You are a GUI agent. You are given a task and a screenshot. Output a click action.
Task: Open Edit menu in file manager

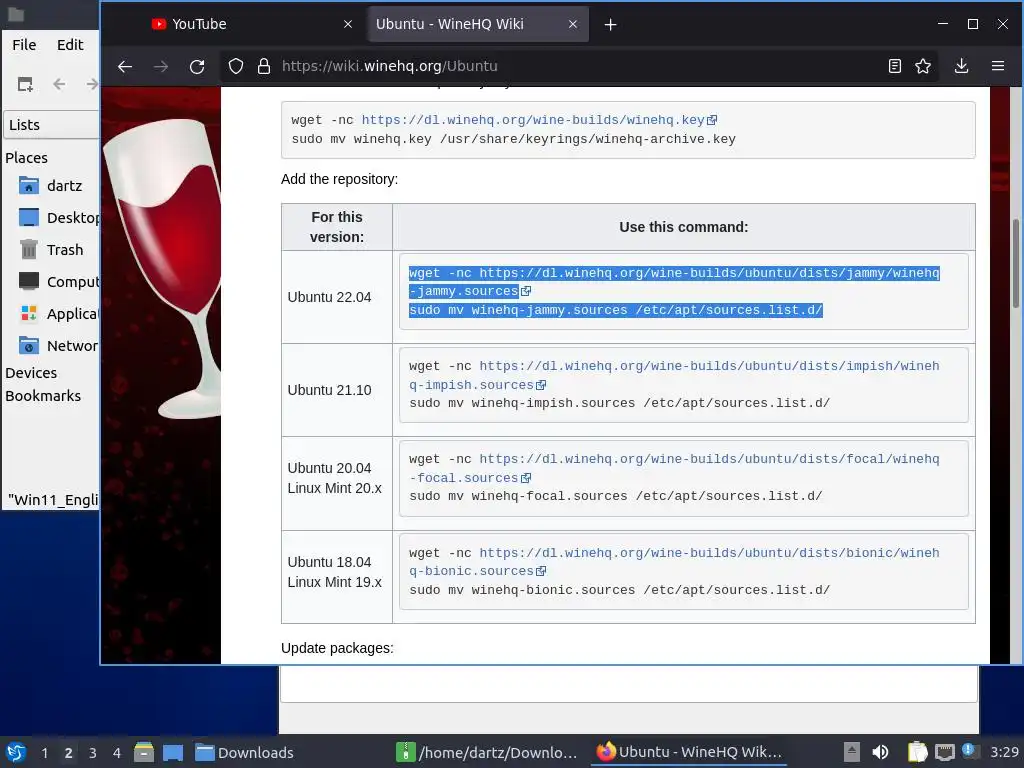[70, 45]
